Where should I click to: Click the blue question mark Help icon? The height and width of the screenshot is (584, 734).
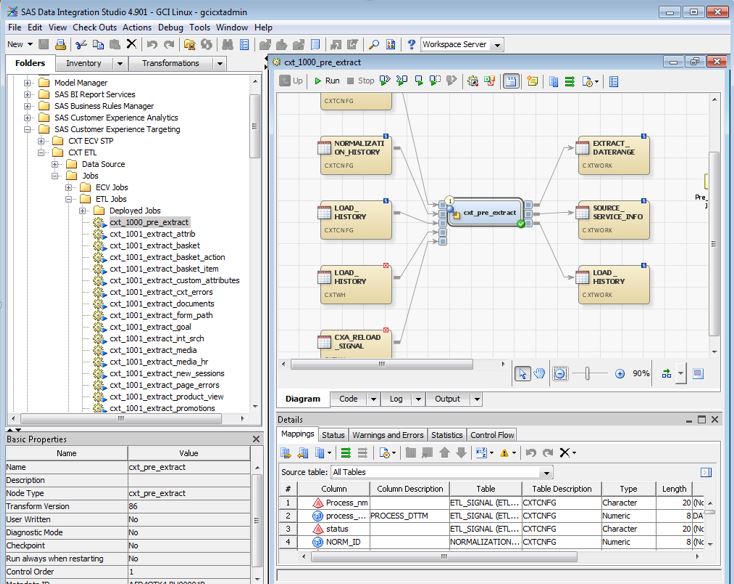click(x=411, y=44)
